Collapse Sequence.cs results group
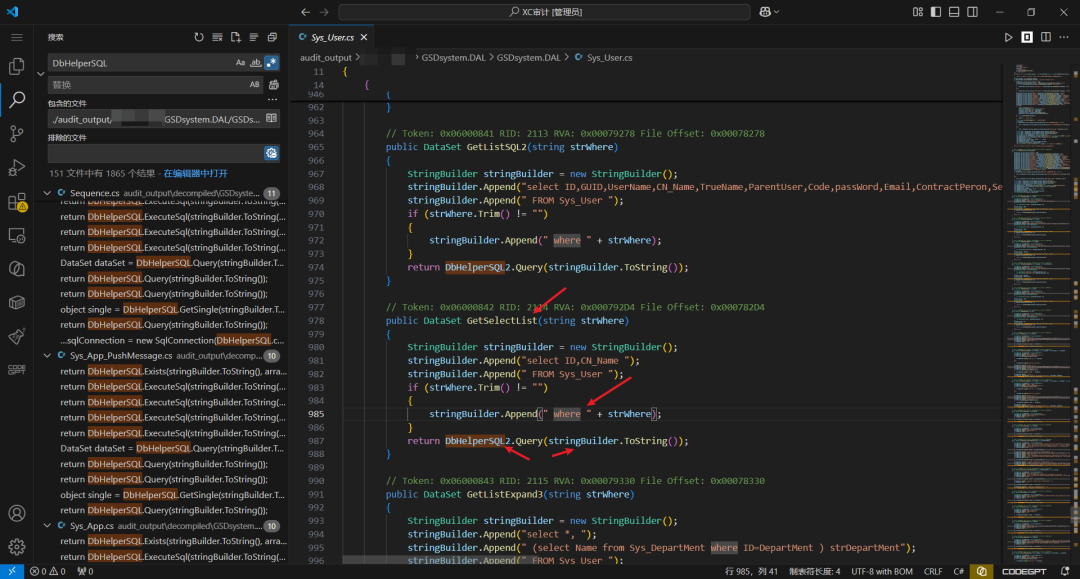This screenshot has width=1080, height=579. click(x=47, y=193)
